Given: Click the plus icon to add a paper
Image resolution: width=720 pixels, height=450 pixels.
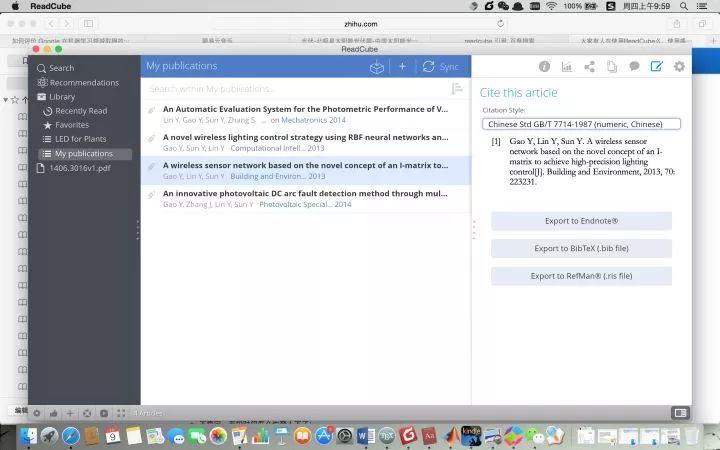Looking at the screenshot, I should (x=402, y=67).
